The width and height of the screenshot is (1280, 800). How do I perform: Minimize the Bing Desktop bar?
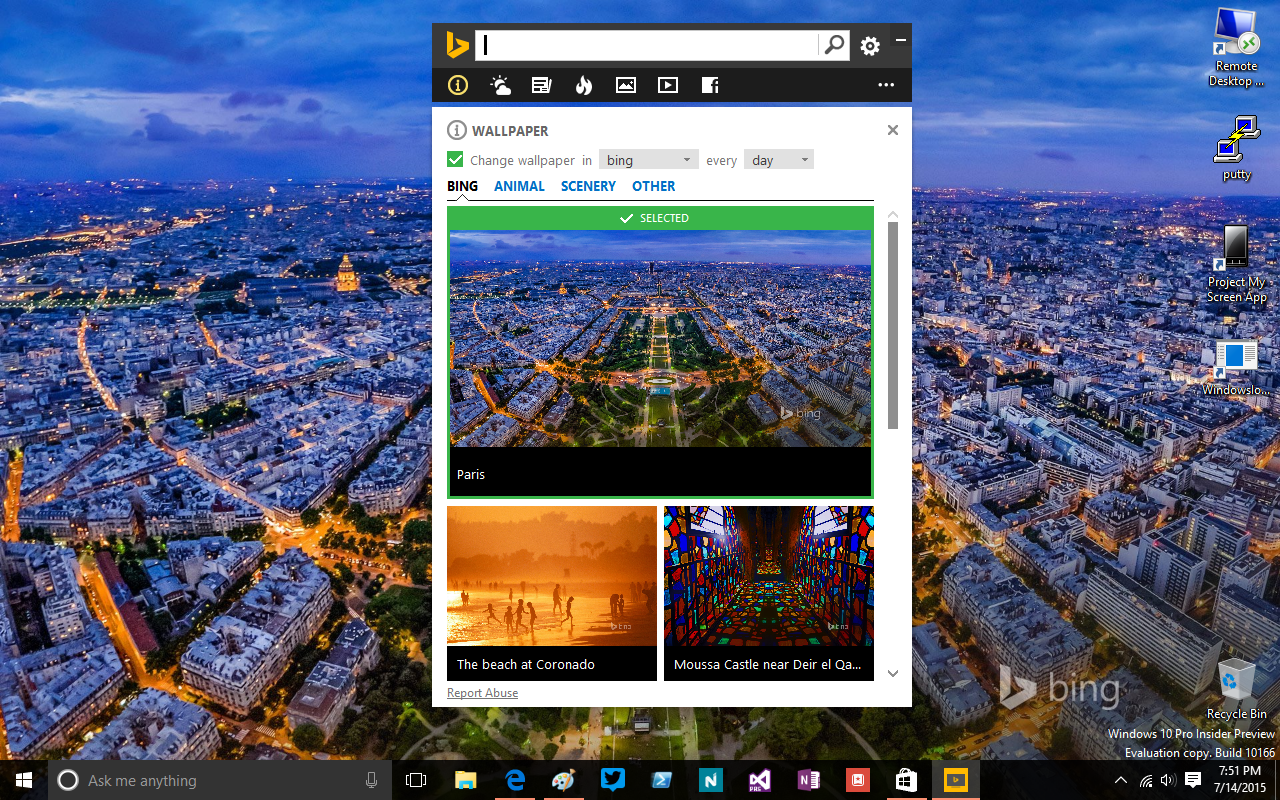(x=900, y=40)
